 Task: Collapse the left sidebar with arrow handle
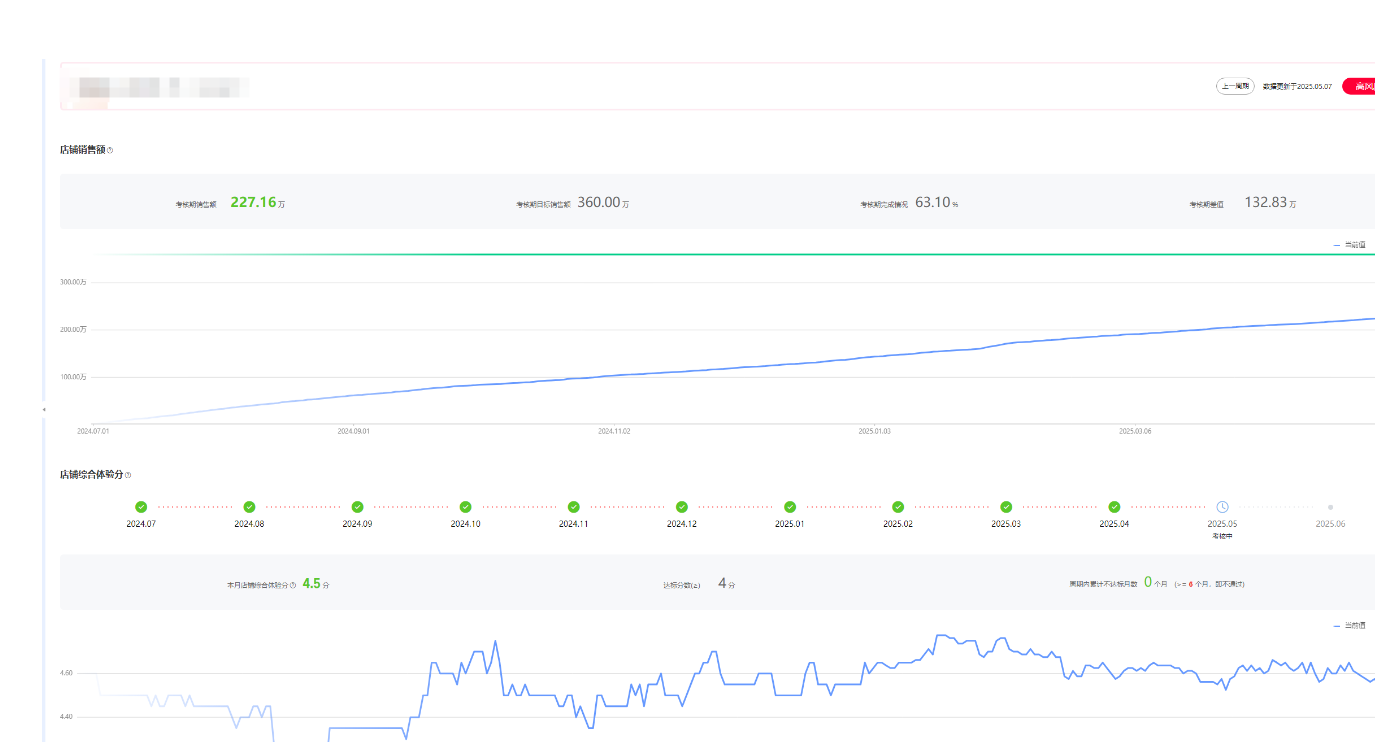[43, 410]
